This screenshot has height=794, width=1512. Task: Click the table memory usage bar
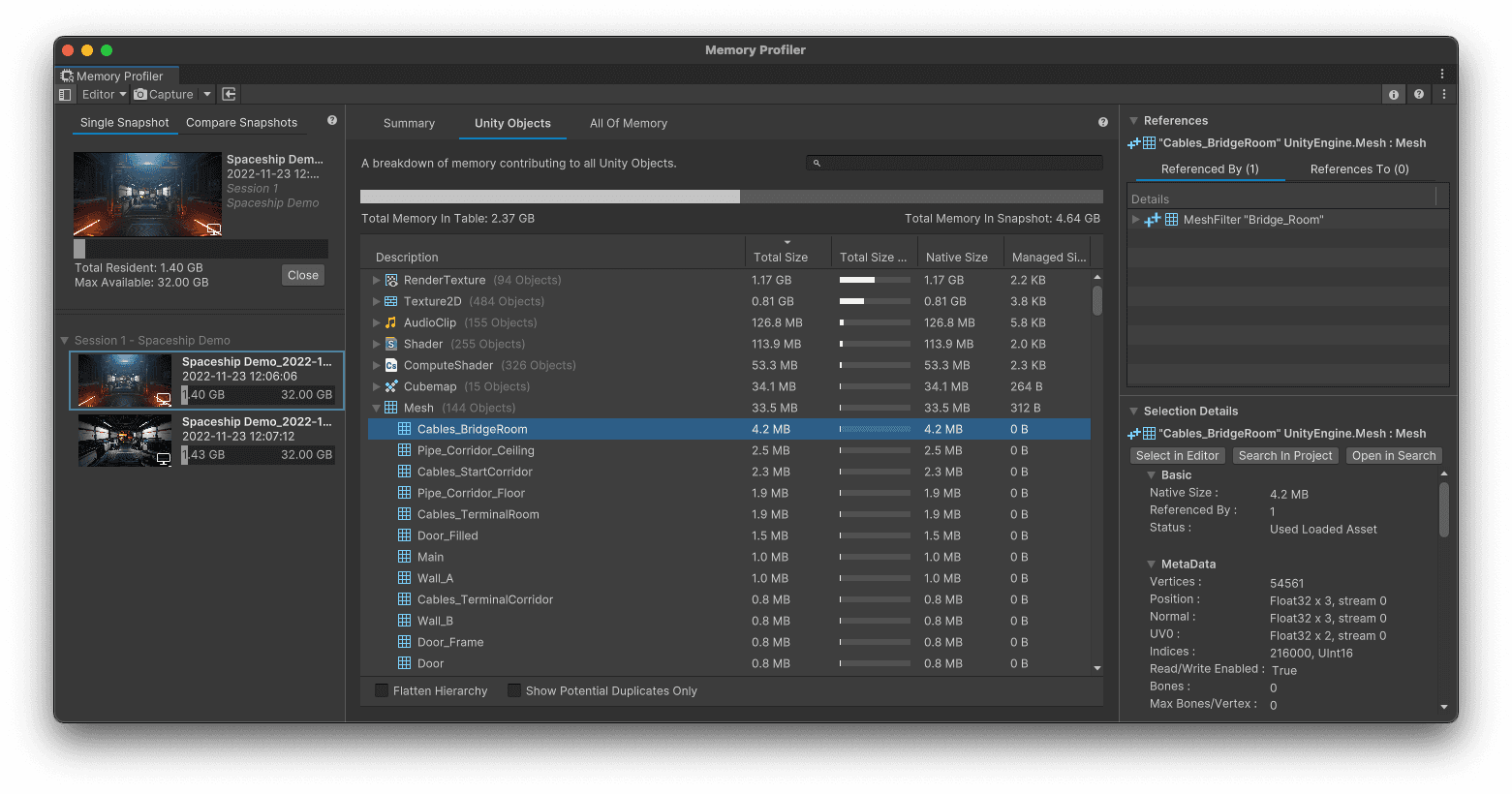[x=731, y=197]
